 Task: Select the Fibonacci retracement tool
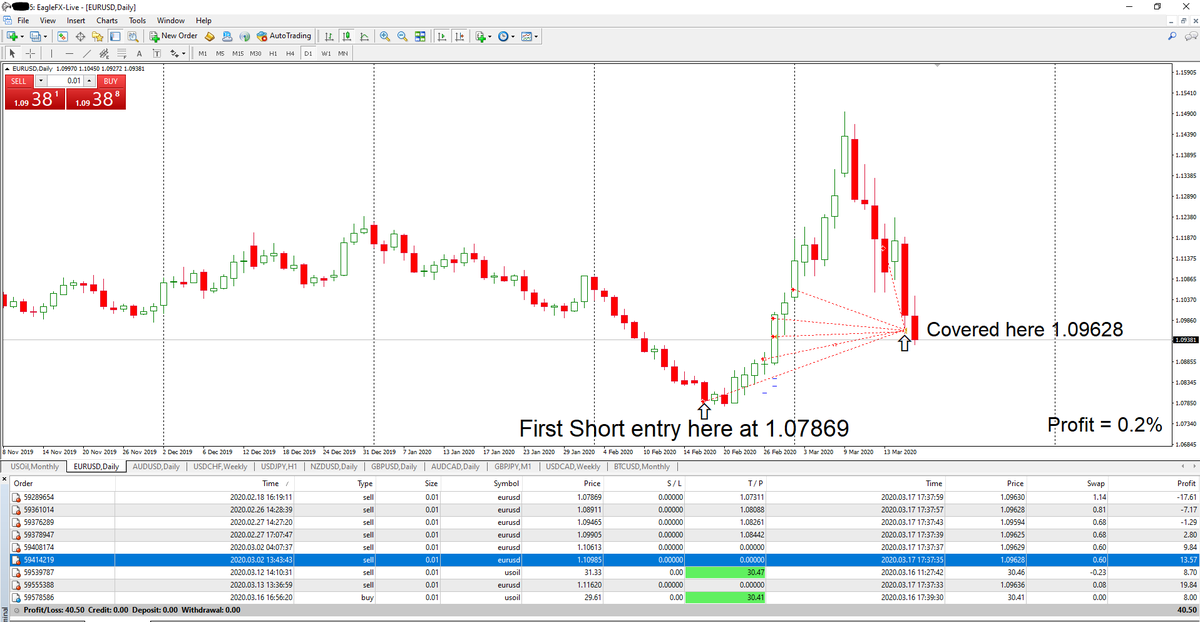122,53
